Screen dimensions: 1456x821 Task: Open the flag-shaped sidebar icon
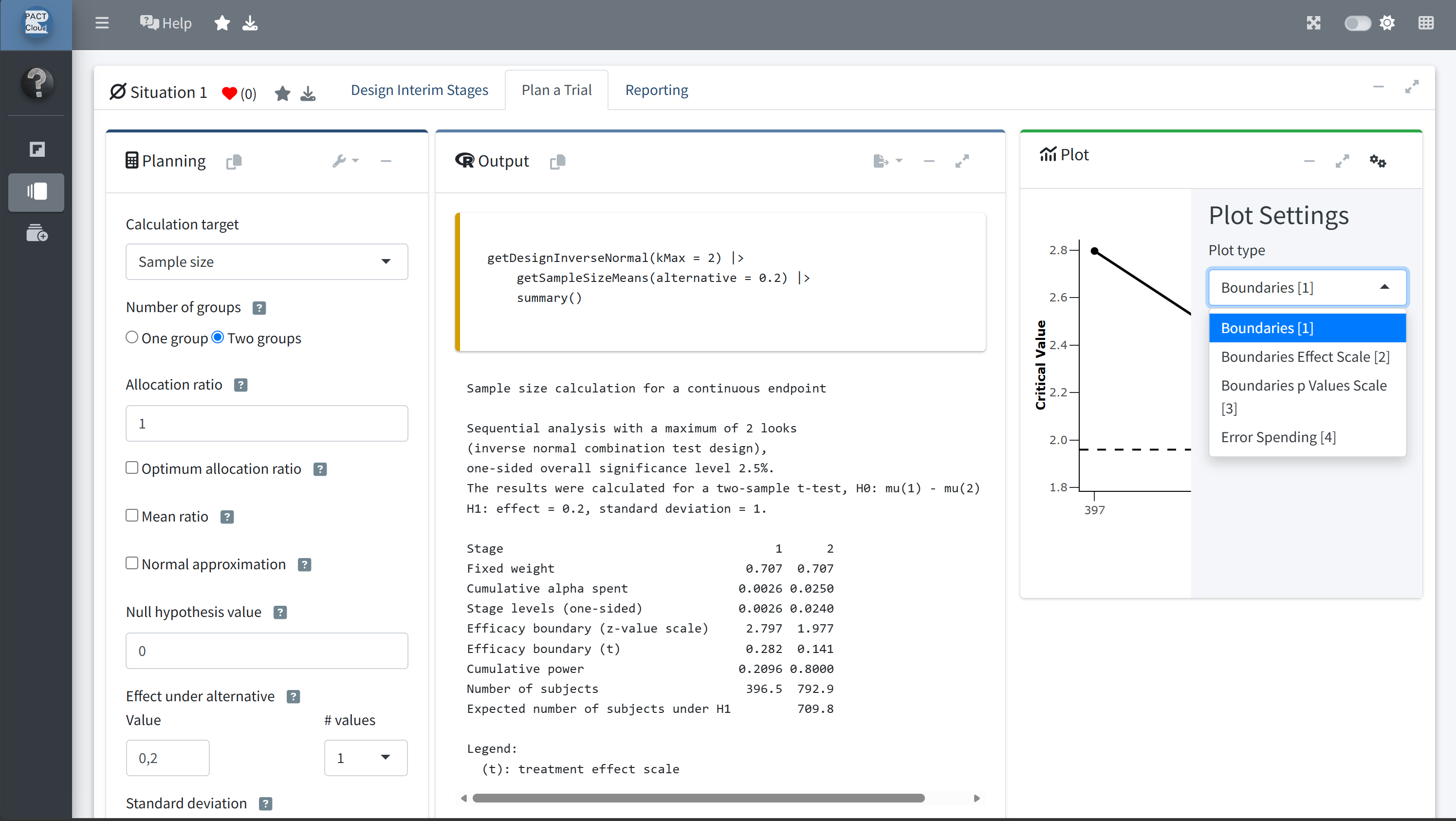[x=37, y=149]
